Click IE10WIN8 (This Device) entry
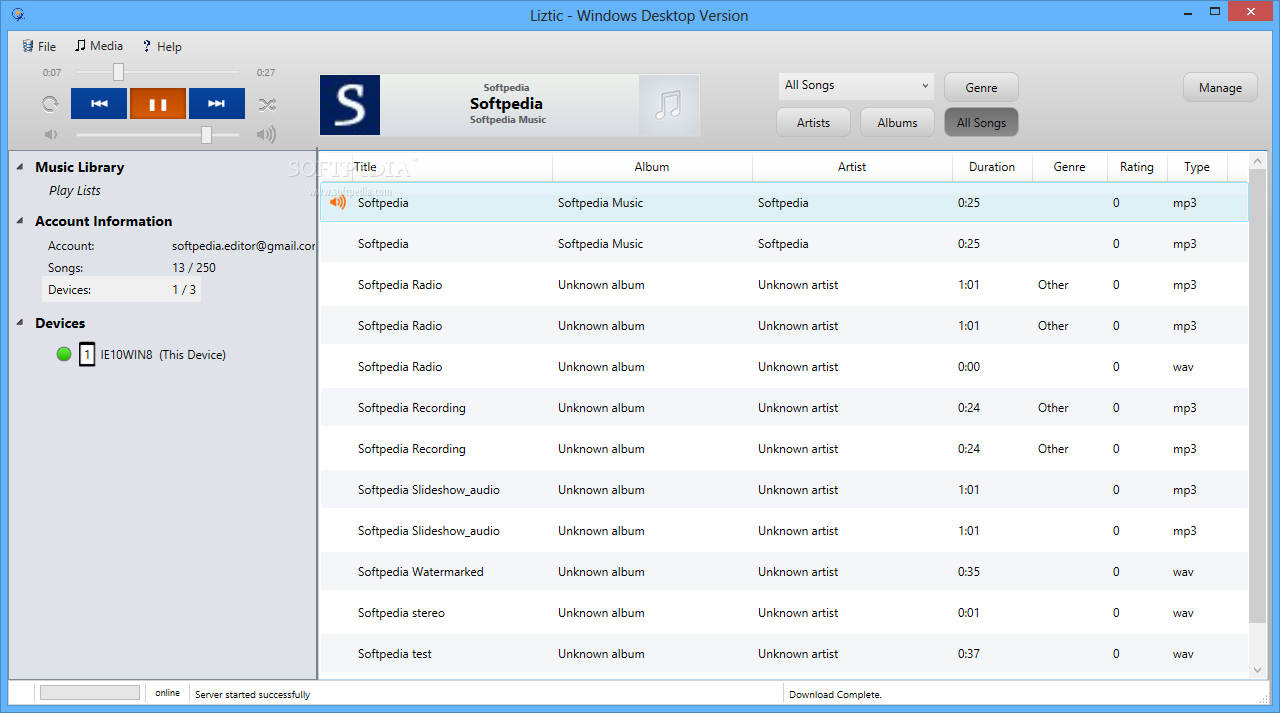The height and width of the screenshot is (713, 1280). coord(163,354)
